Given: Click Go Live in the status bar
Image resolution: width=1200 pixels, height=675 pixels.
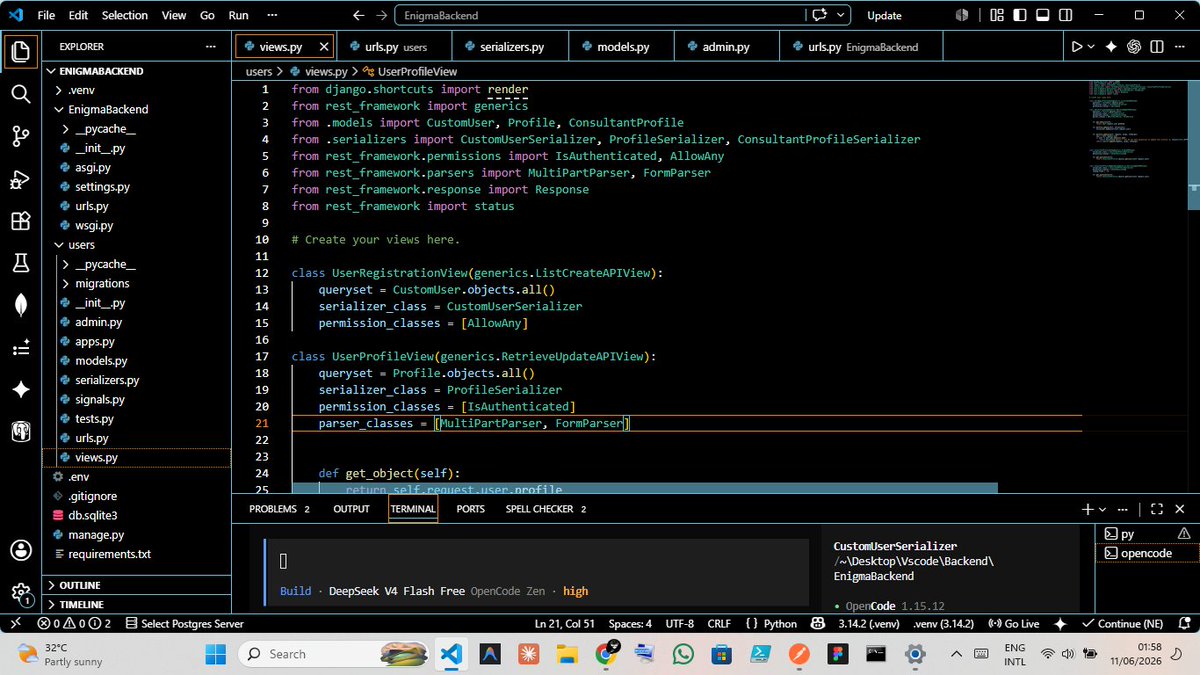Looking at the screenshot, I should tap(1013, 623).
